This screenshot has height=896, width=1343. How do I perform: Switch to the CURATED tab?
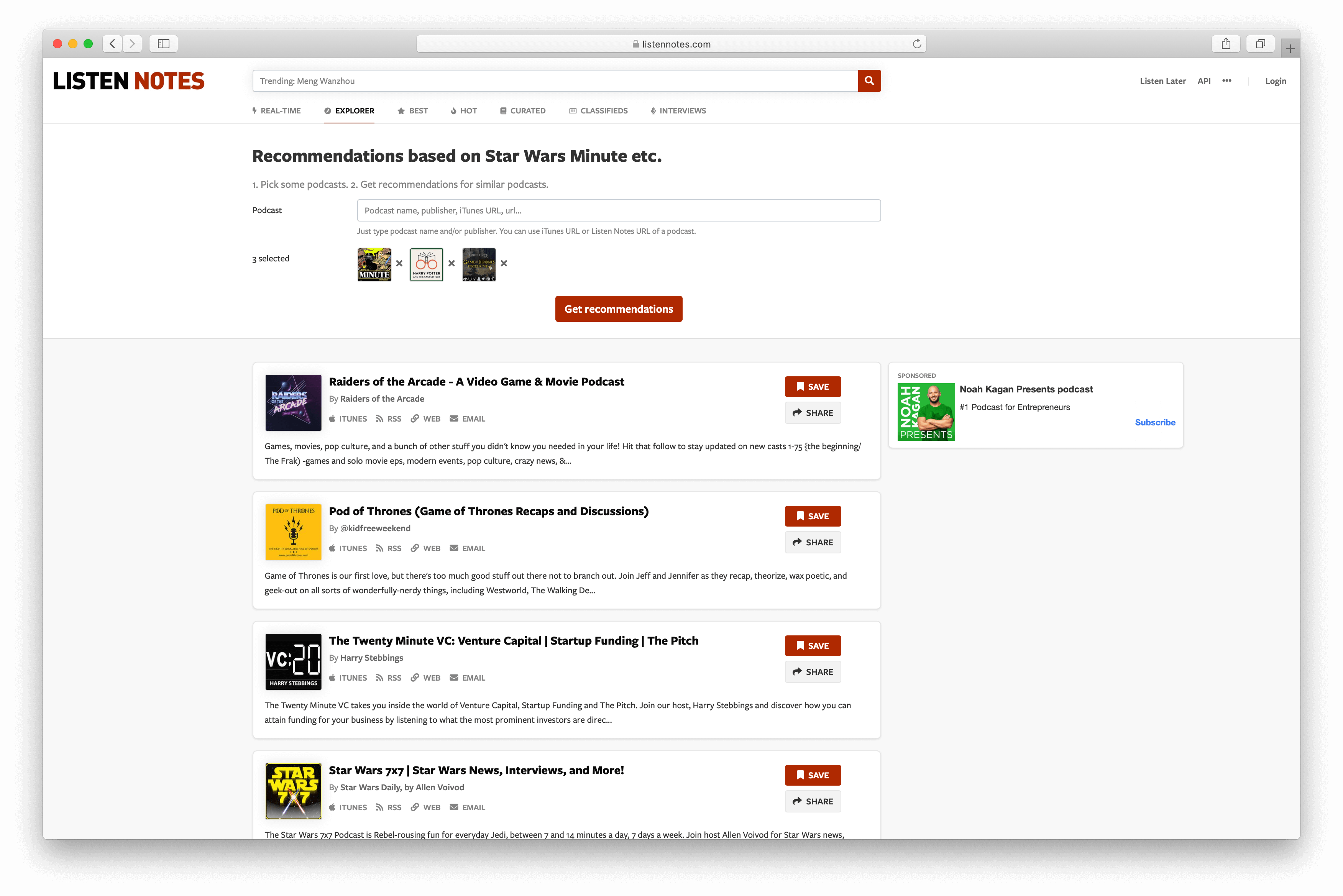523,111
